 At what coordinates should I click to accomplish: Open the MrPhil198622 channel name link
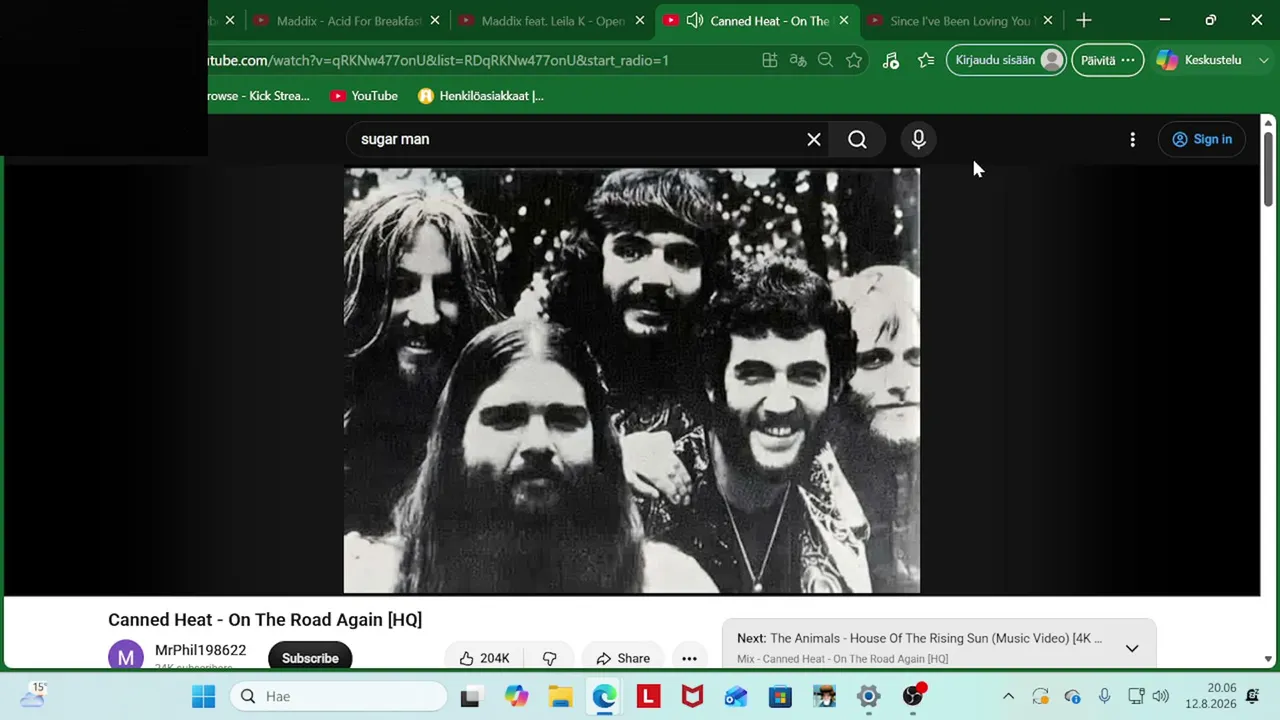coord(200,651)
